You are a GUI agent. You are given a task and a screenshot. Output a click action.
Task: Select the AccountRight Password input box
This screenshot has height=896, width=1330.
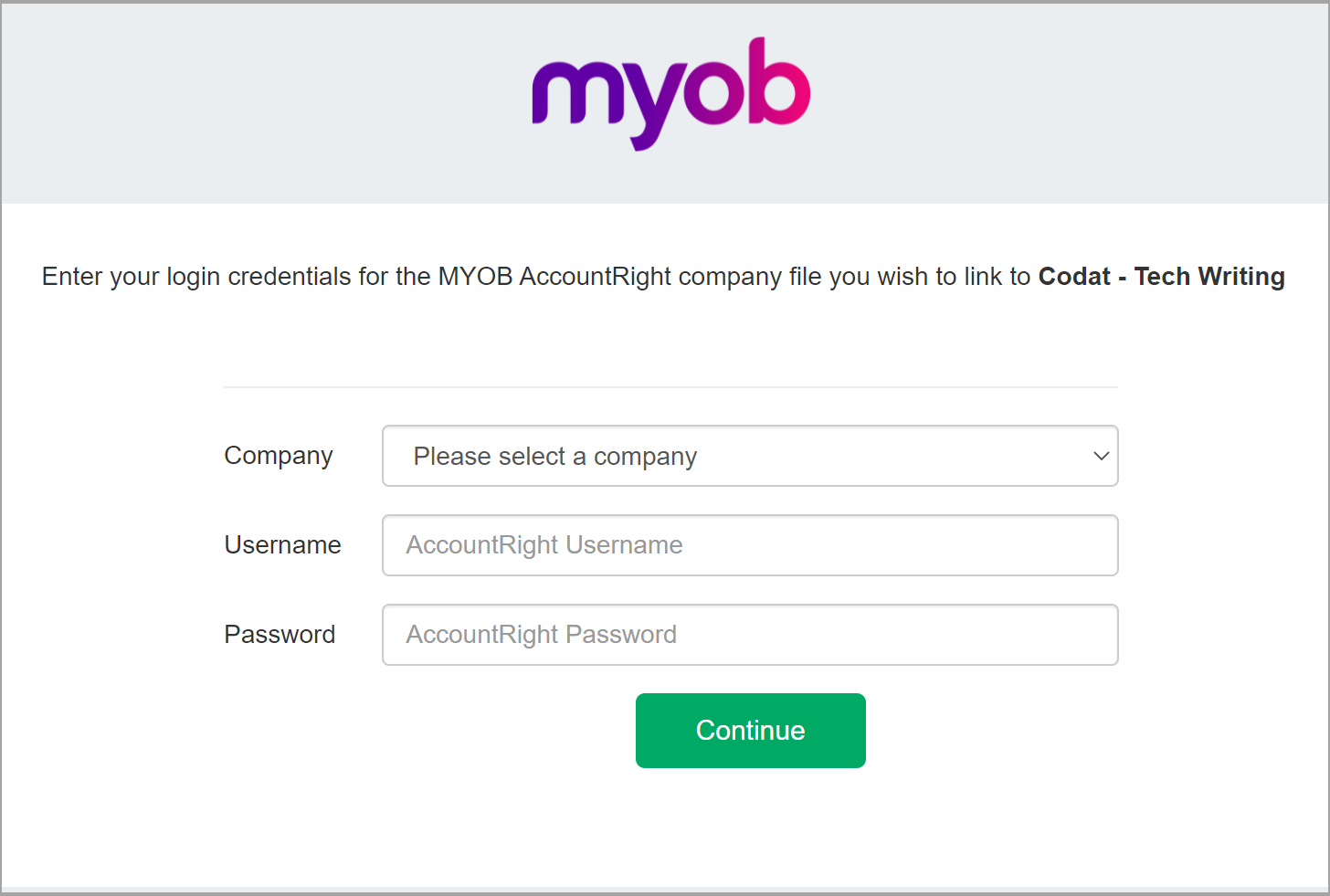click(749, 634)
